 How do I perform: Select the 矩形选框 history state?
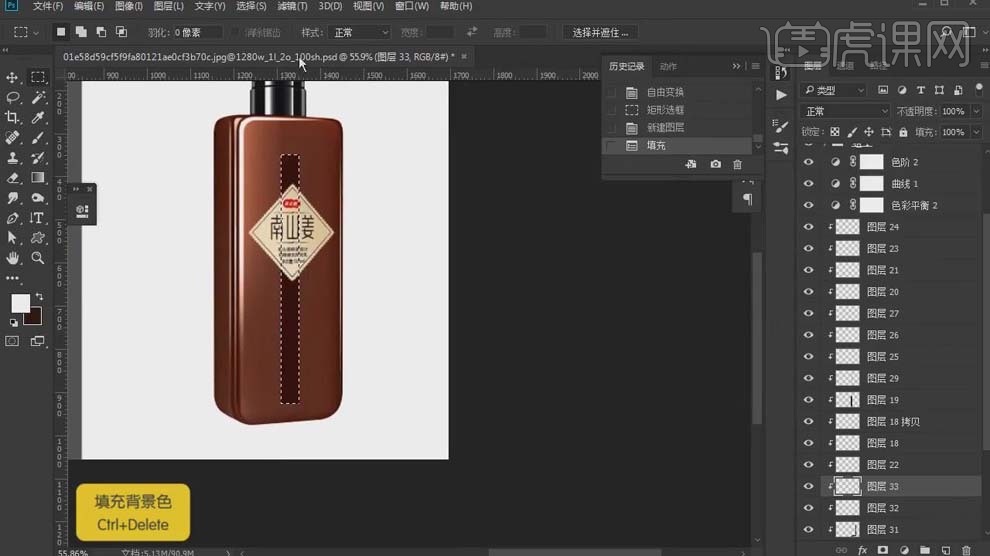pos(665,110)
